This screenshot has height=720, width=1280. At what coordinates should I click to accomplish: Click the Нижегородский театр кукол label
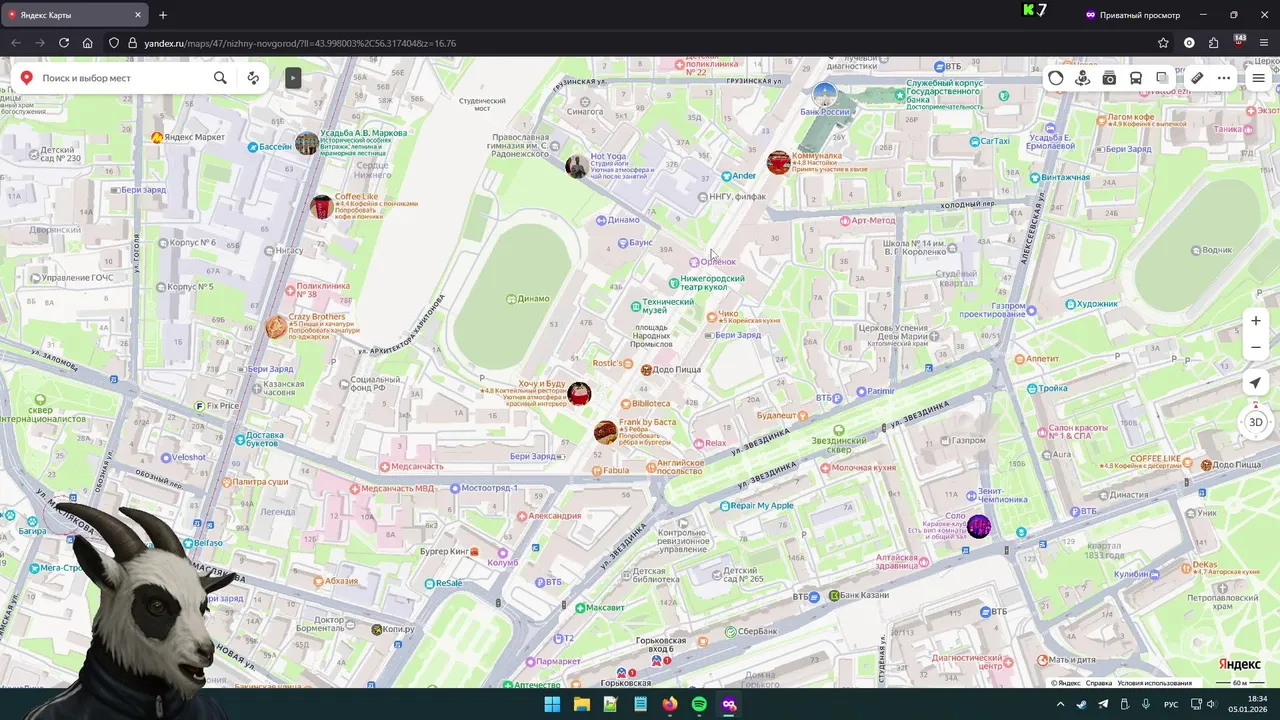(712, 283)
